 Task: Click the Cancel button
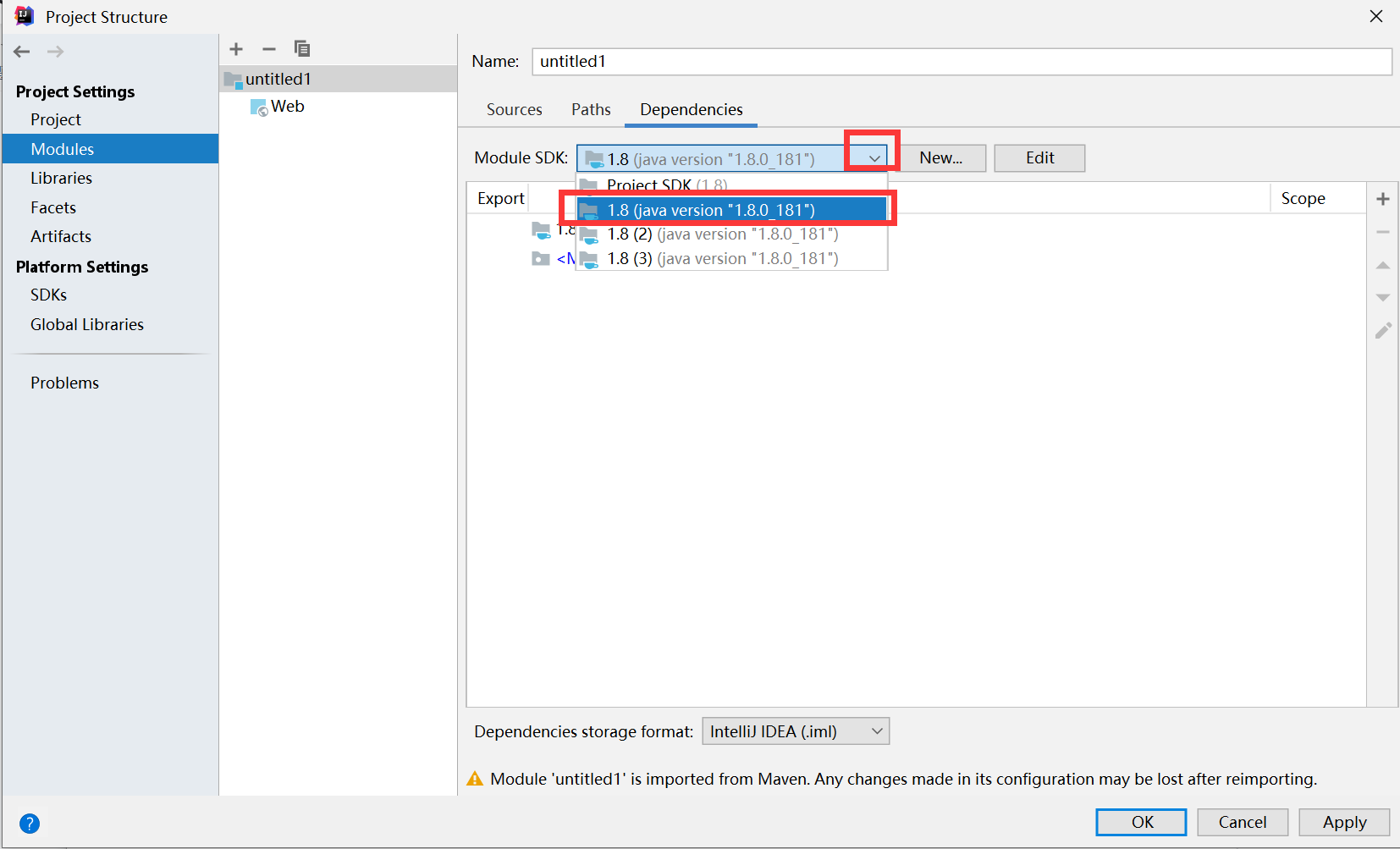tap(1243, 822)
